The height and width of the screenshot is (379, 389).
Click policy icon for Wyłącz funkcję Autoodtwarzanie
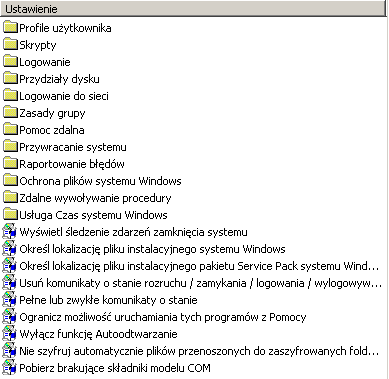point(10,333)
